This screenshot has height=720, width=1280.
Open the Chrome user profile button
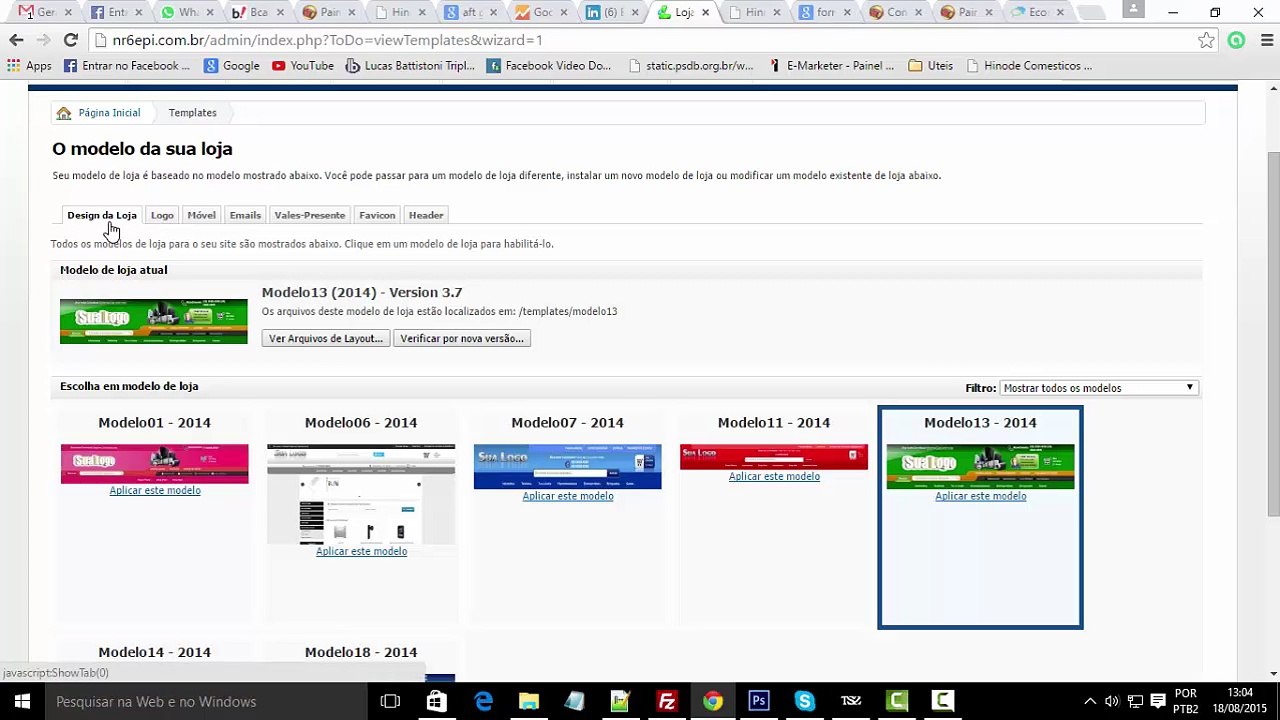click(1133, 9)
